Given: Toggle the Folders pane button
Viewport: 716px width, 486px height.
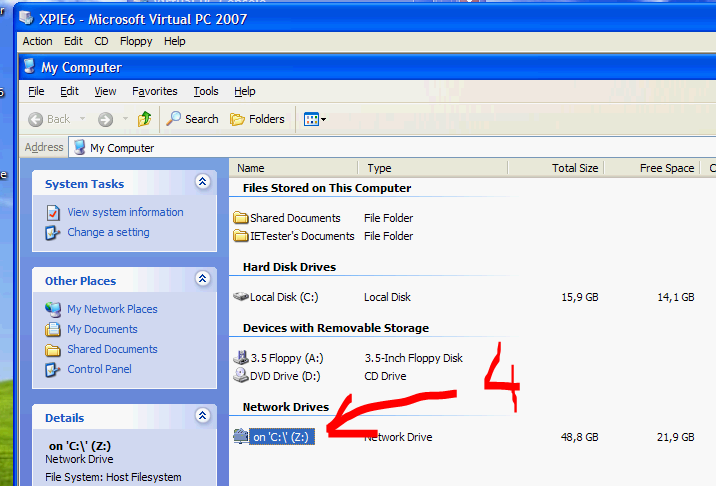Looking at the screenshot, I should pyautogui.click(x=258, y=119).
